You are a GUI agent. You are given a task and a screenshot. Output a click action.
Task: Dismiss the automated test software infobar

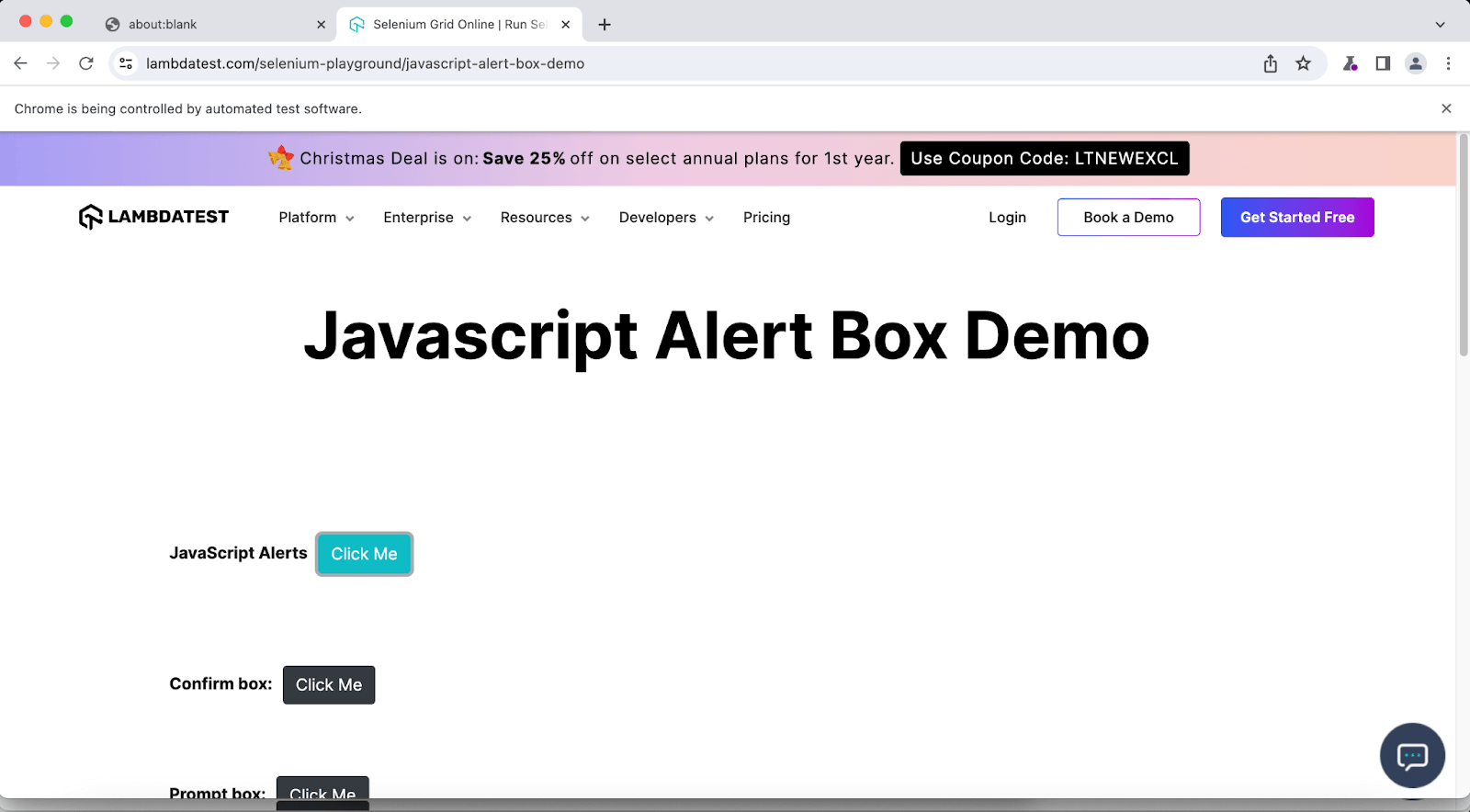tap(1446, 108)
